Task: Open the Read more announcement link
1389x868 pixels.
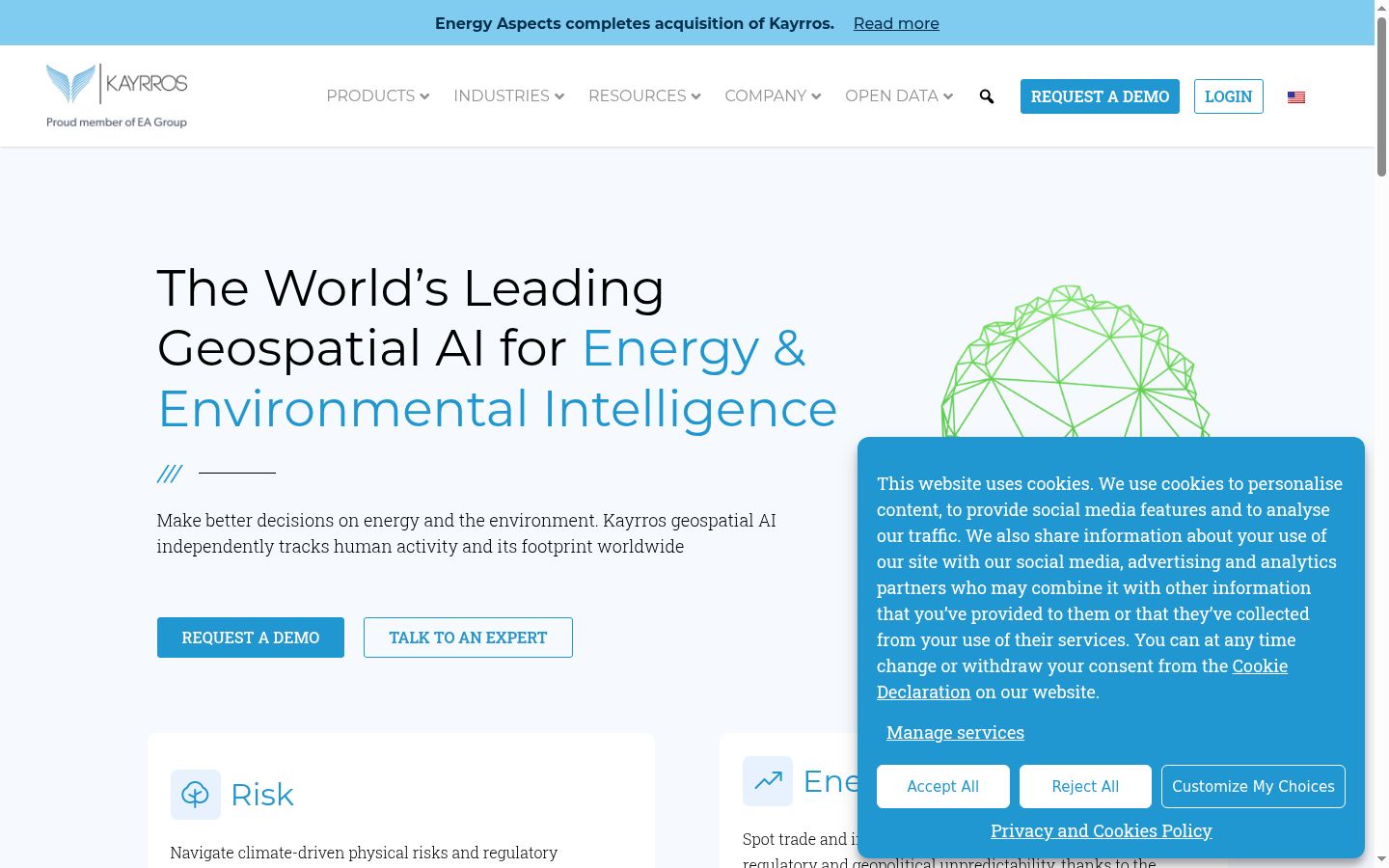Action: [x=896, y=23]
